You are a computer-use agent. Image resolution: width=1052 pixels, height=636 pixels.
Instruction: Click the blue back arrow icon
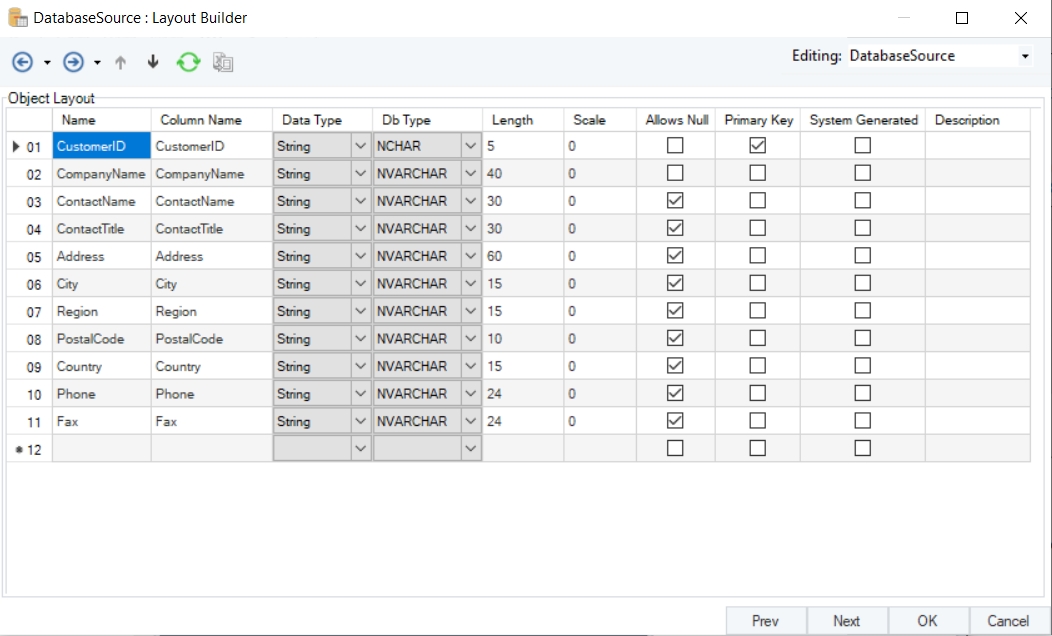coord(22,62)
